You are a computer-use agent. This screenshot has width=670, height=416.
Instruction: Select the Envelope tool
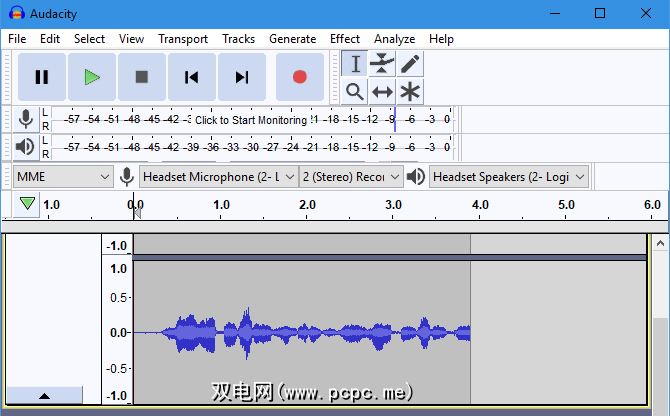pos(382,64)
